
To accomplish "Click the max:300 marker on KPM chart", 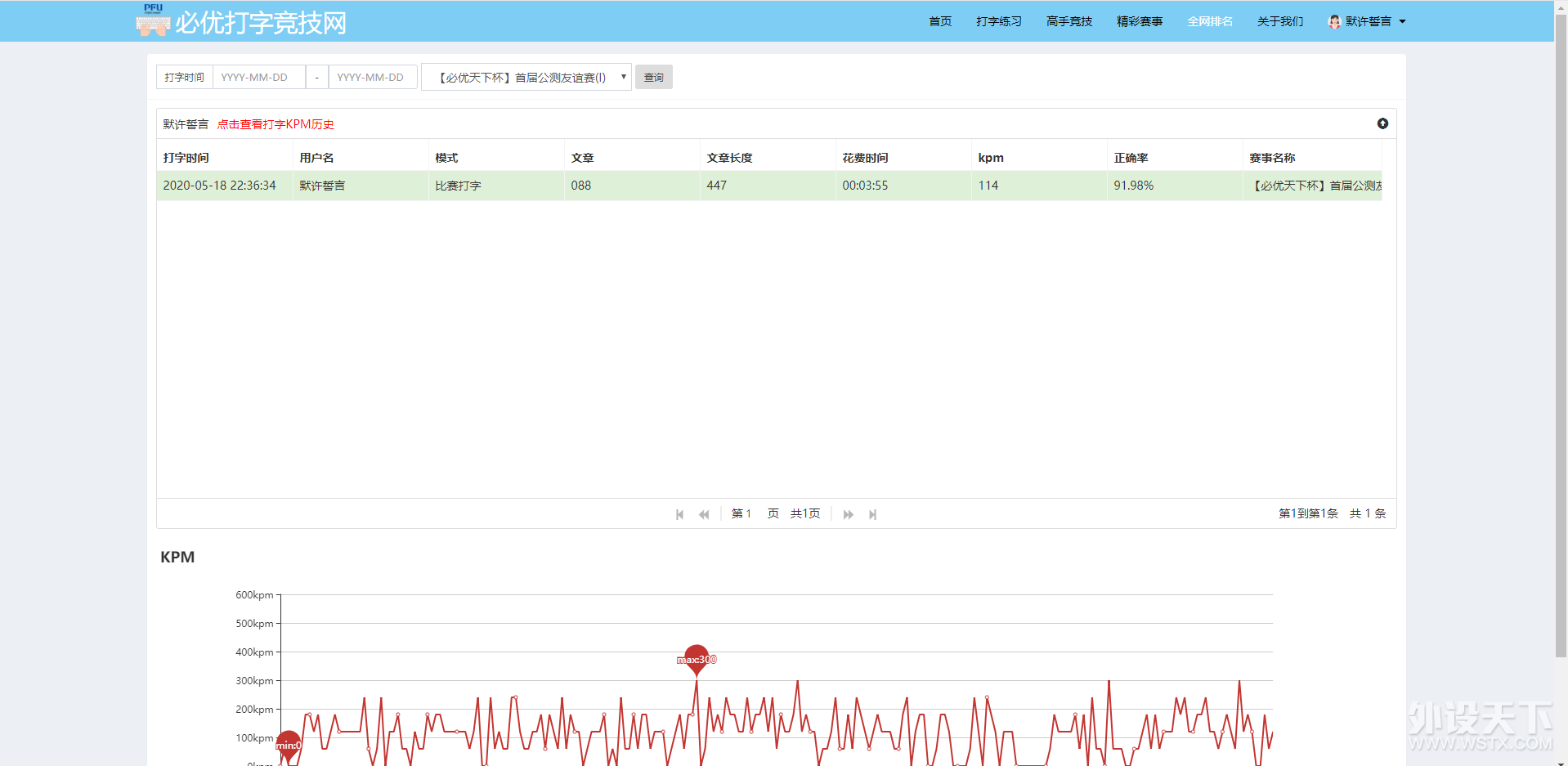I will tap(697, 659).
